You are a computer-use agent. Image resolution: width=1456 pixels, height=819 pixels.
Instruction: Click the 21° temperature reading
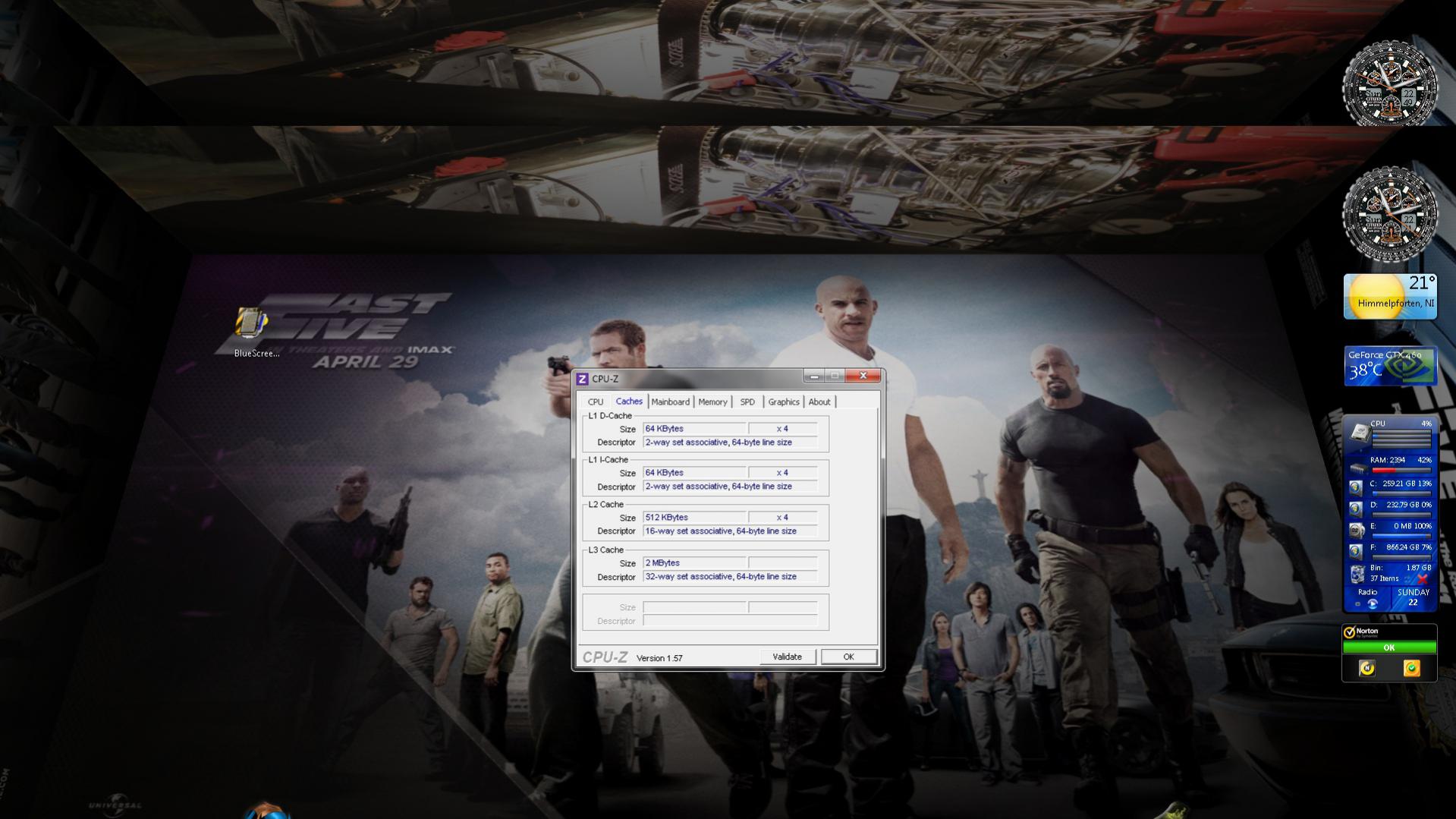1422,283
